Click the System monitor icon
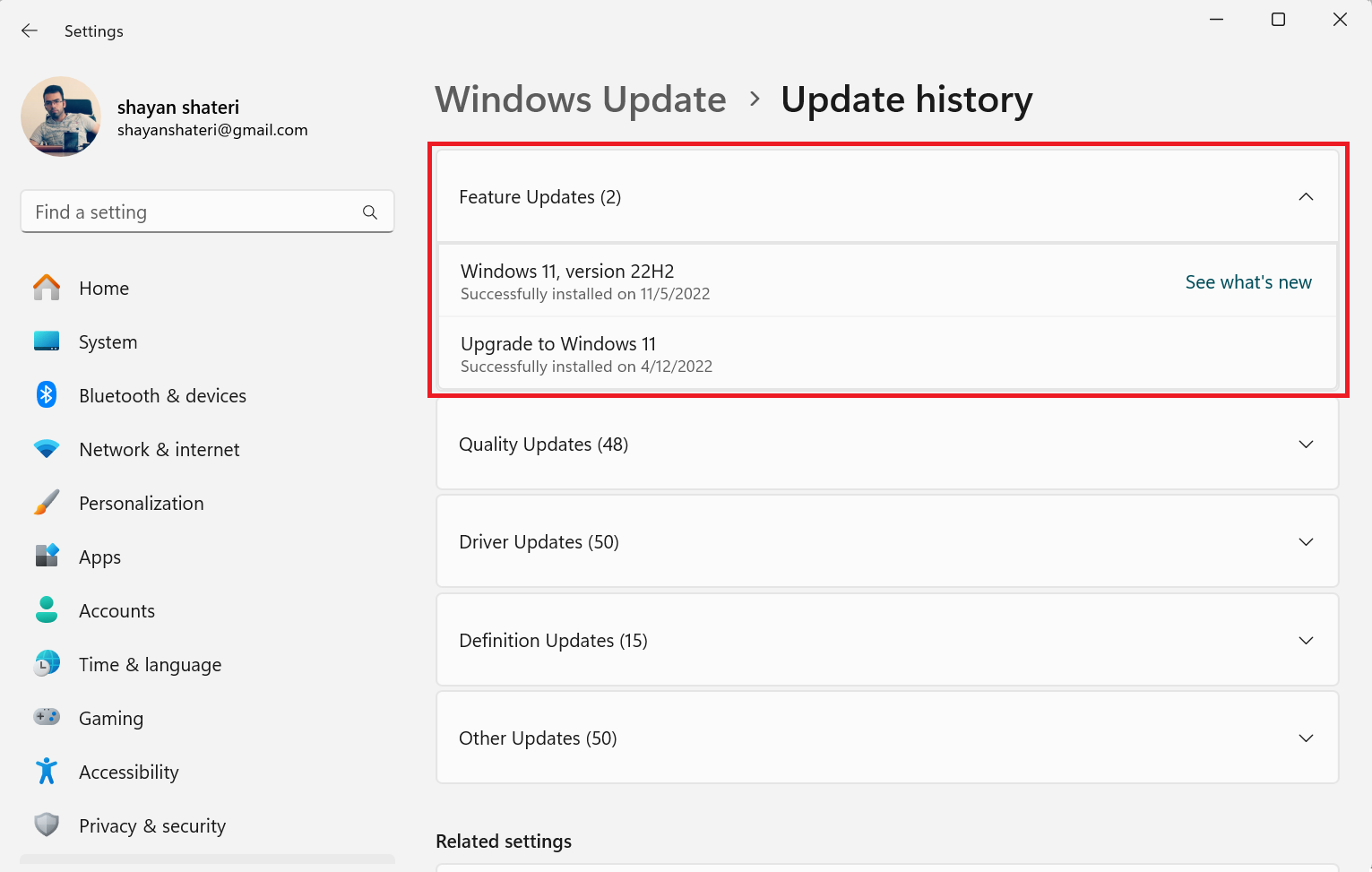1372x872 pixels. click(47, 341)
